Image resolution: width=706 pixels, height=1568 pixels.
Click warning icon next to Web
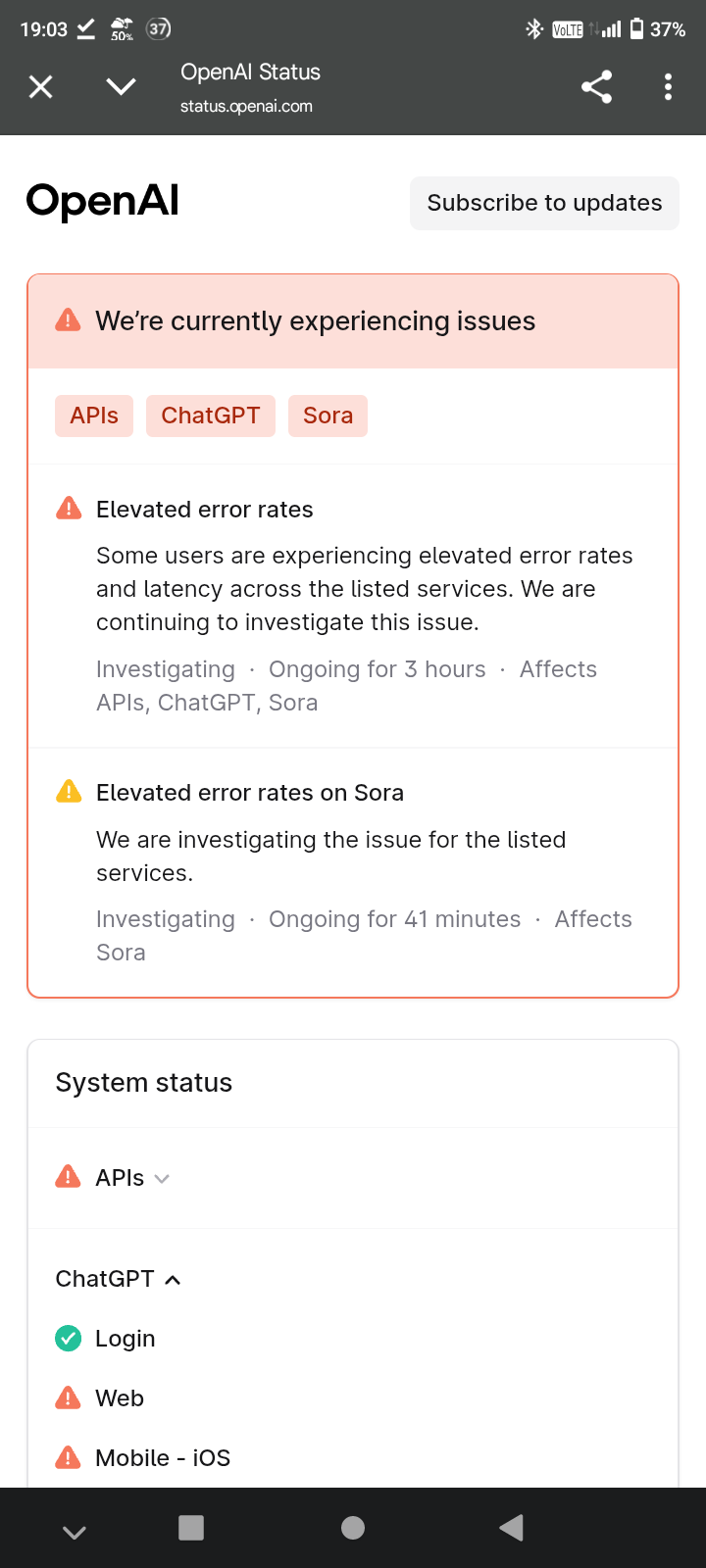(69, 1397)
